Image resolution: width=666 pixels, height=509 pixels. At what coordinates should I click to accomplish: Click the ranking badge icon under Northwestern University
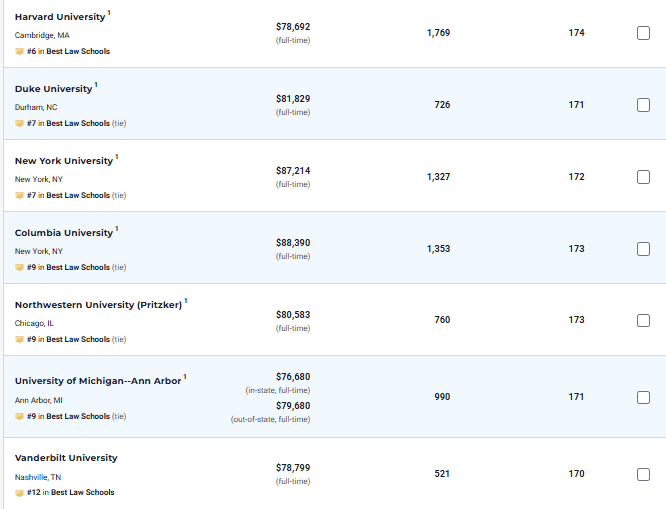pos(19,339)
